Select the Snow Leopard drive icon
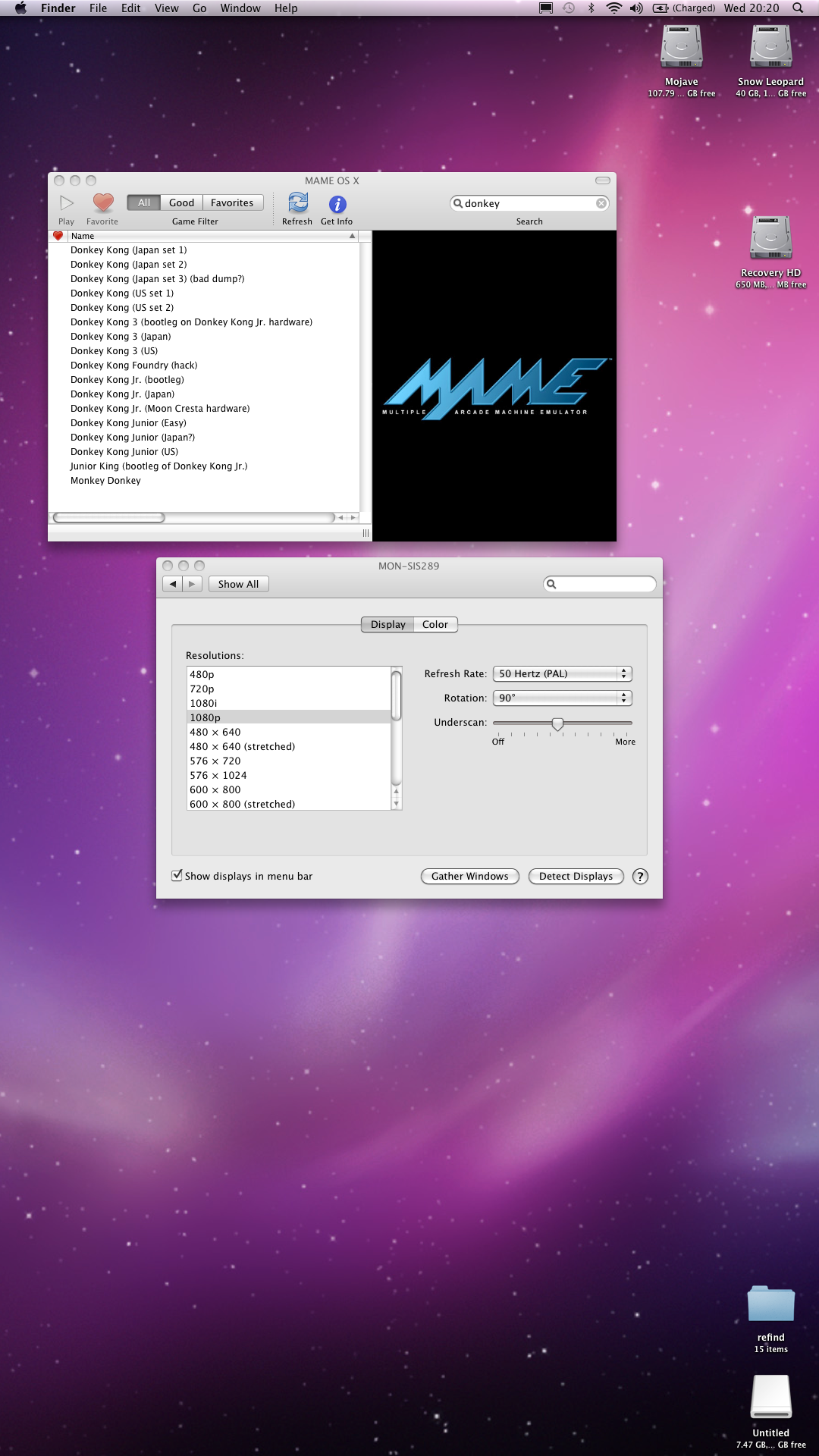Image resolution: width=819 pixels, height=1456 pixels. coord(770,47)
